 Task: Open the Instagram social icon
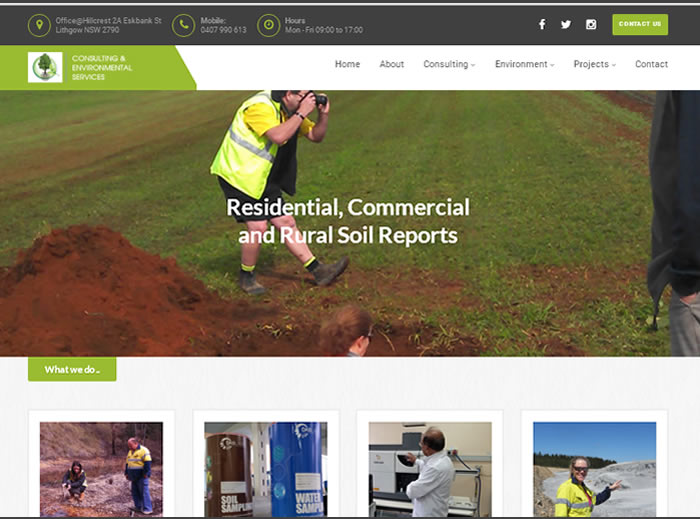pyautogui.click(x=591, y=25)
